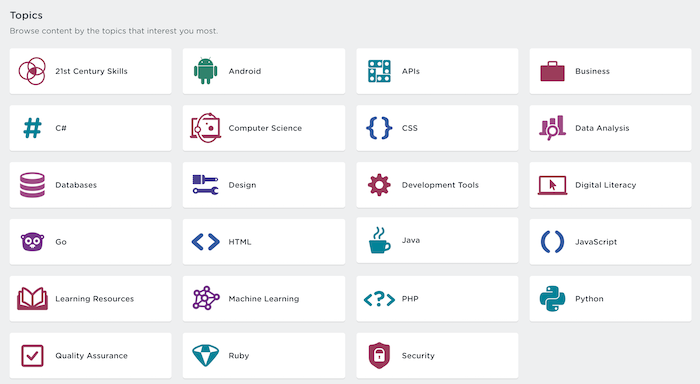This screenshot has width=700, height=384.
Task: Click the Databases stacked disks icon
Action: coord(32,185)
